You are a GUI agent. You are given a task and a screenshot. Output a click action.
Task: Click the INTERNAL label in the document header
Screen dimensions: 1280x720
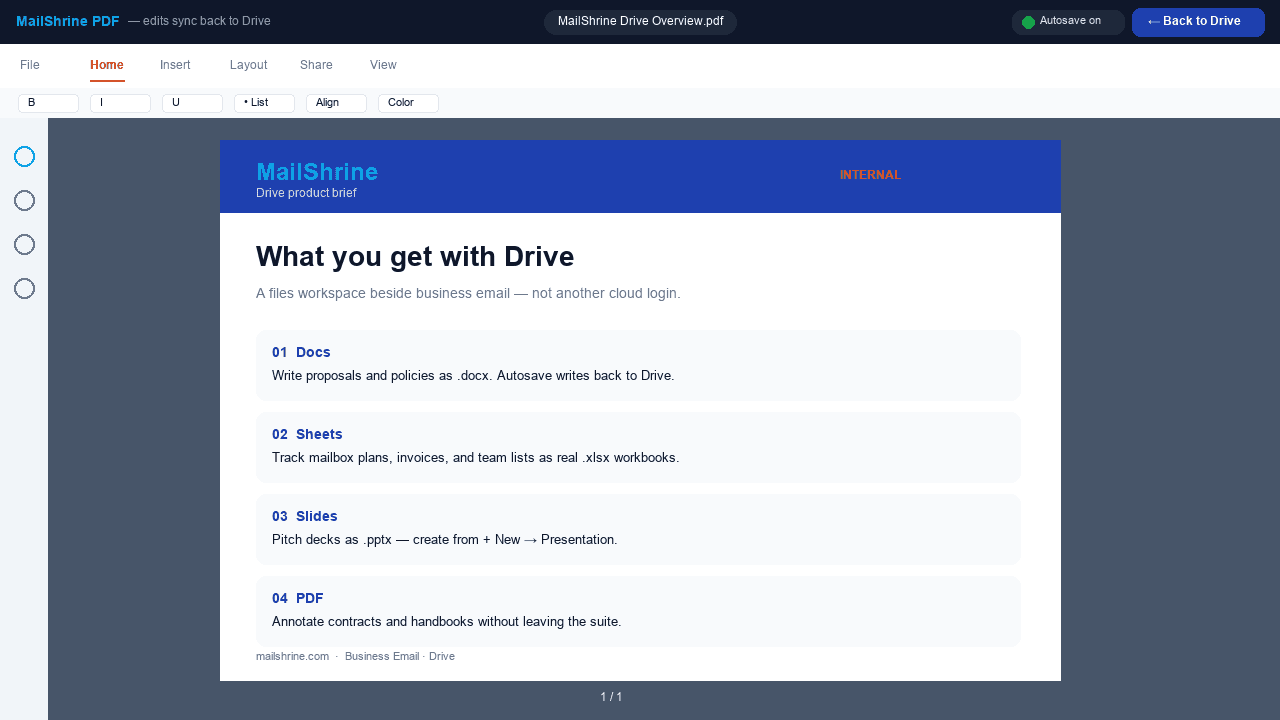click(x=870, y=175)
